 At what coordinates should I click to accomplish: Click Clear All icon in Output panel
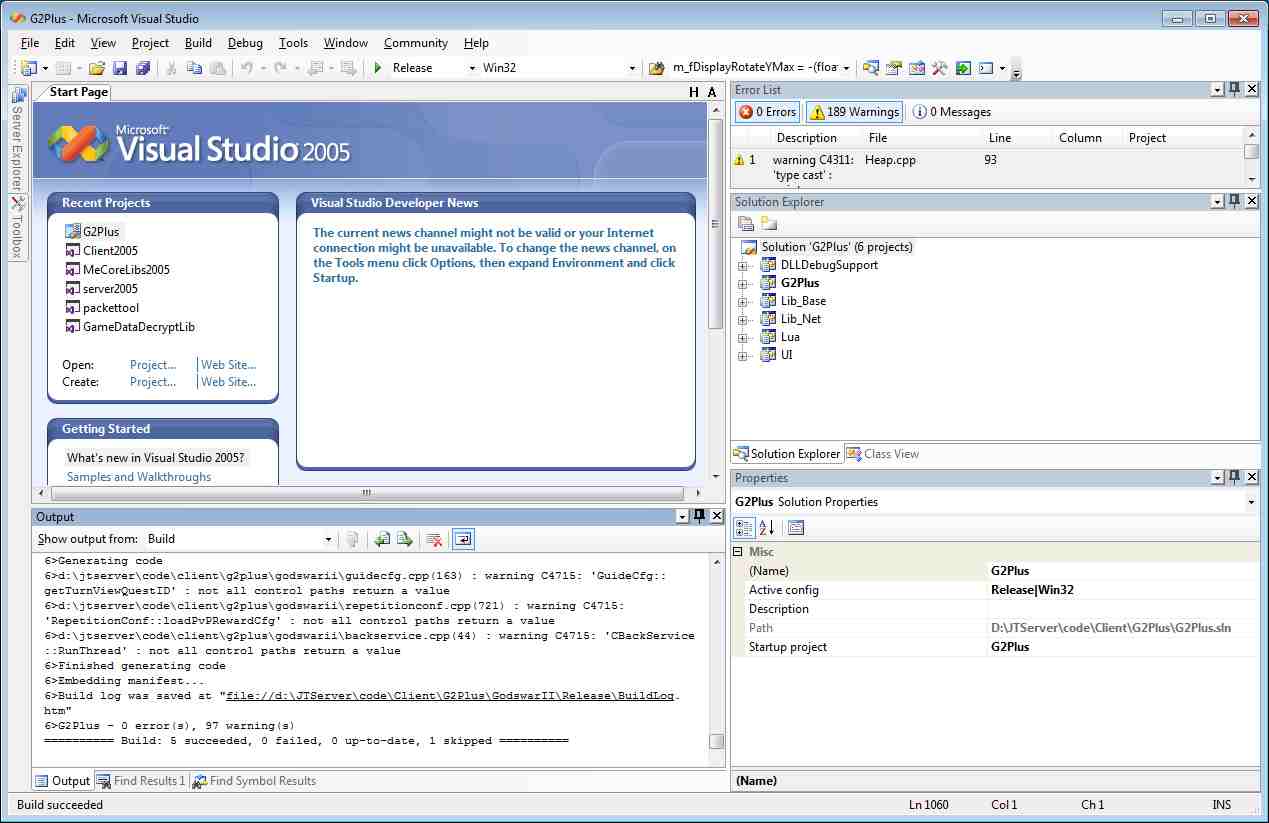click(434, 539)
